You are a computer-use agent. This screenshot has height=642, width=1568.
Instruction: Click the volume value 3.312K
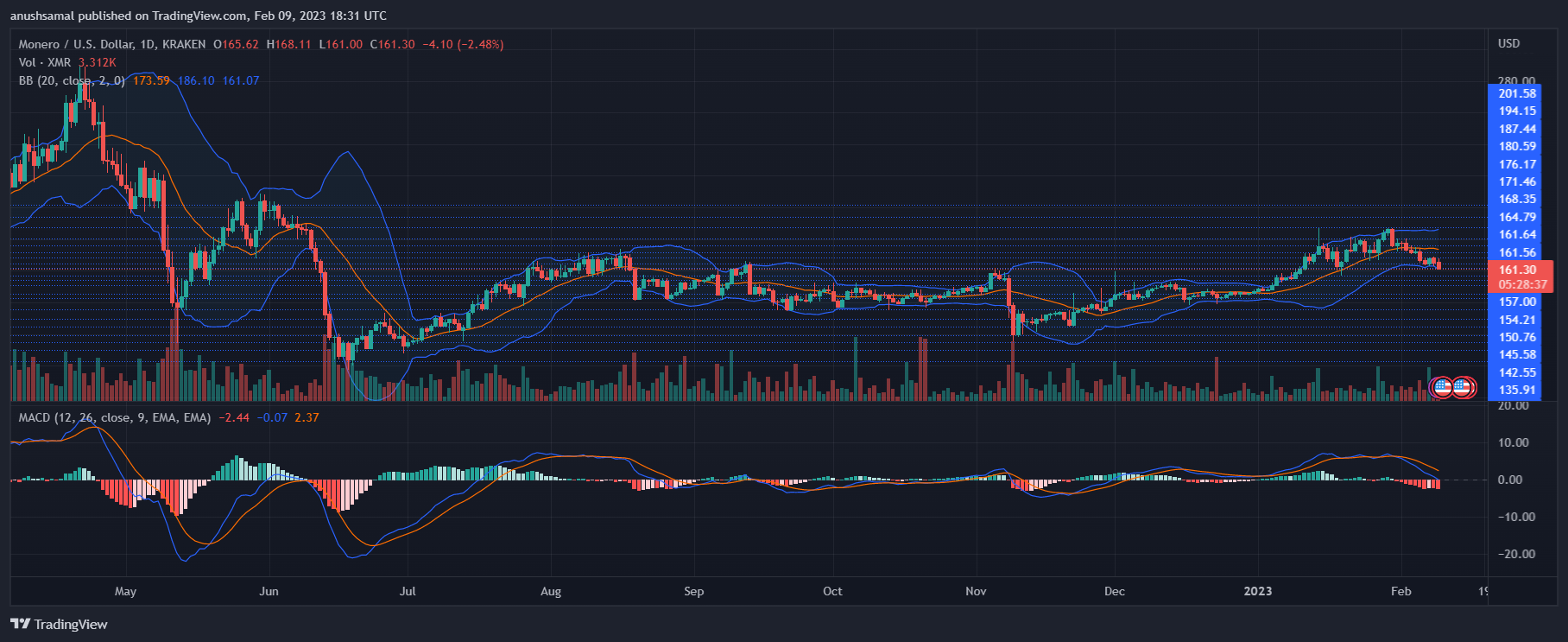(97, 62)
